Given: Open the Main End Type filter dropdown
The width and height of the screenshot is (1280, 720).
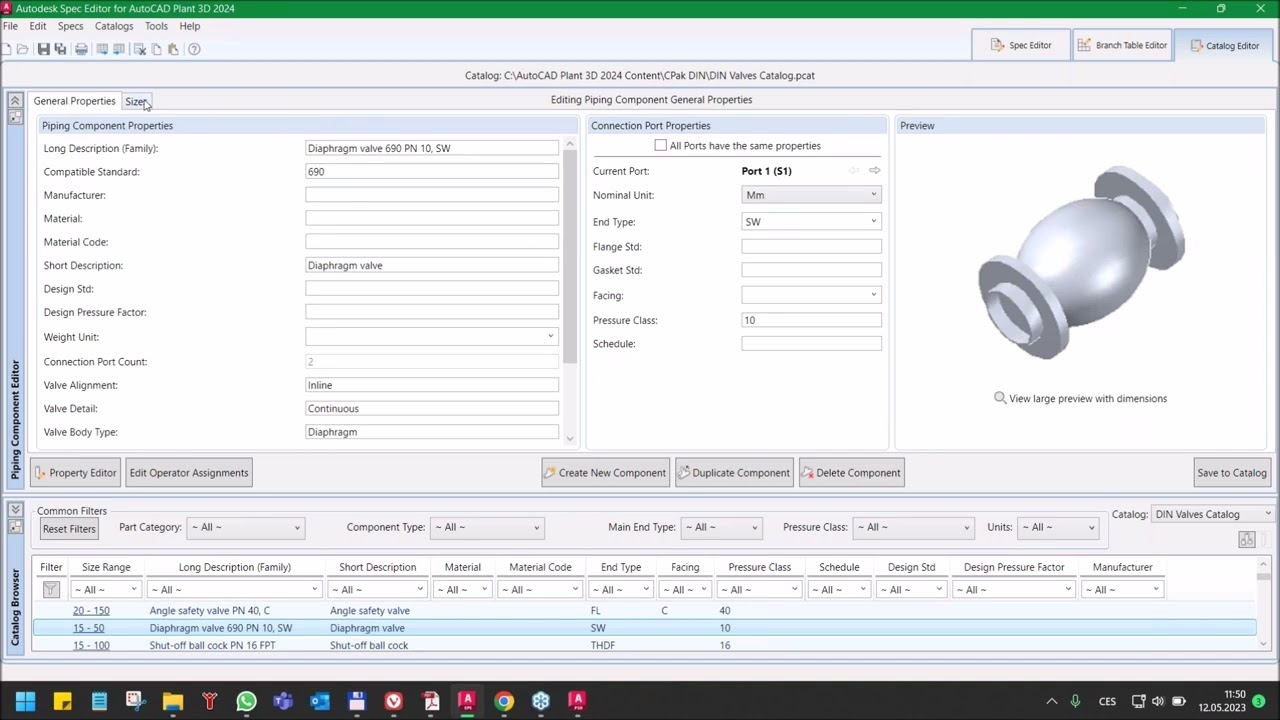Looking at the screenshot, I should 720,528.
